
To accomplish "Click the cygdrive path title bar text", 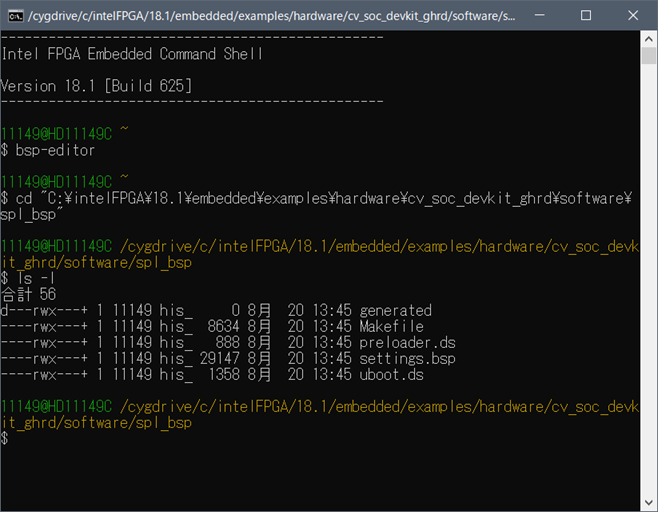I will 270,16.
